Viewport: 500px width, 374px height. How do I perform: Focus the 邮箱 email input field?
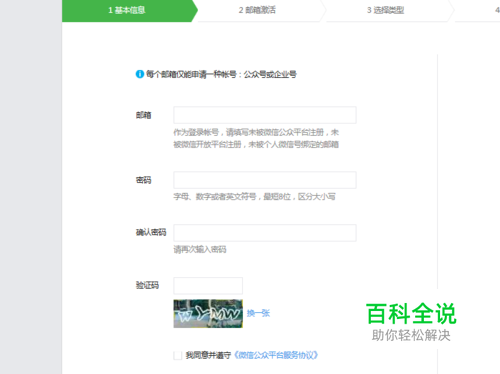pos(265,115)
